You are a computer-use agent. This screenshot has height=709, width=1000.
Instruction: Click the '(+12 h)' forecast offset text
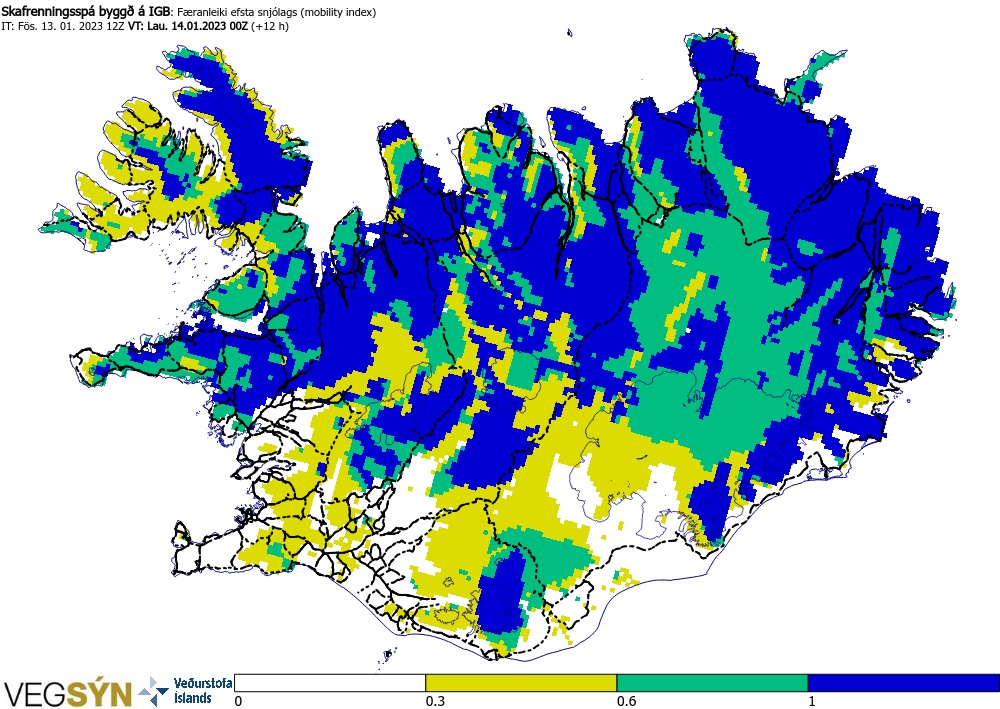pos(270,27)
